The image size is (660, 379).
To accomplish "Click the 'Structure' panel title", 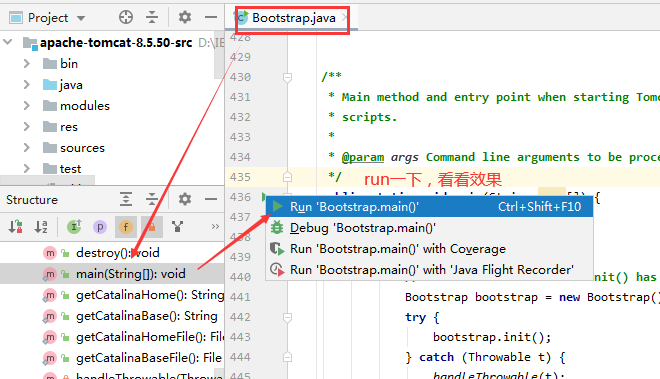I will 32,200.
